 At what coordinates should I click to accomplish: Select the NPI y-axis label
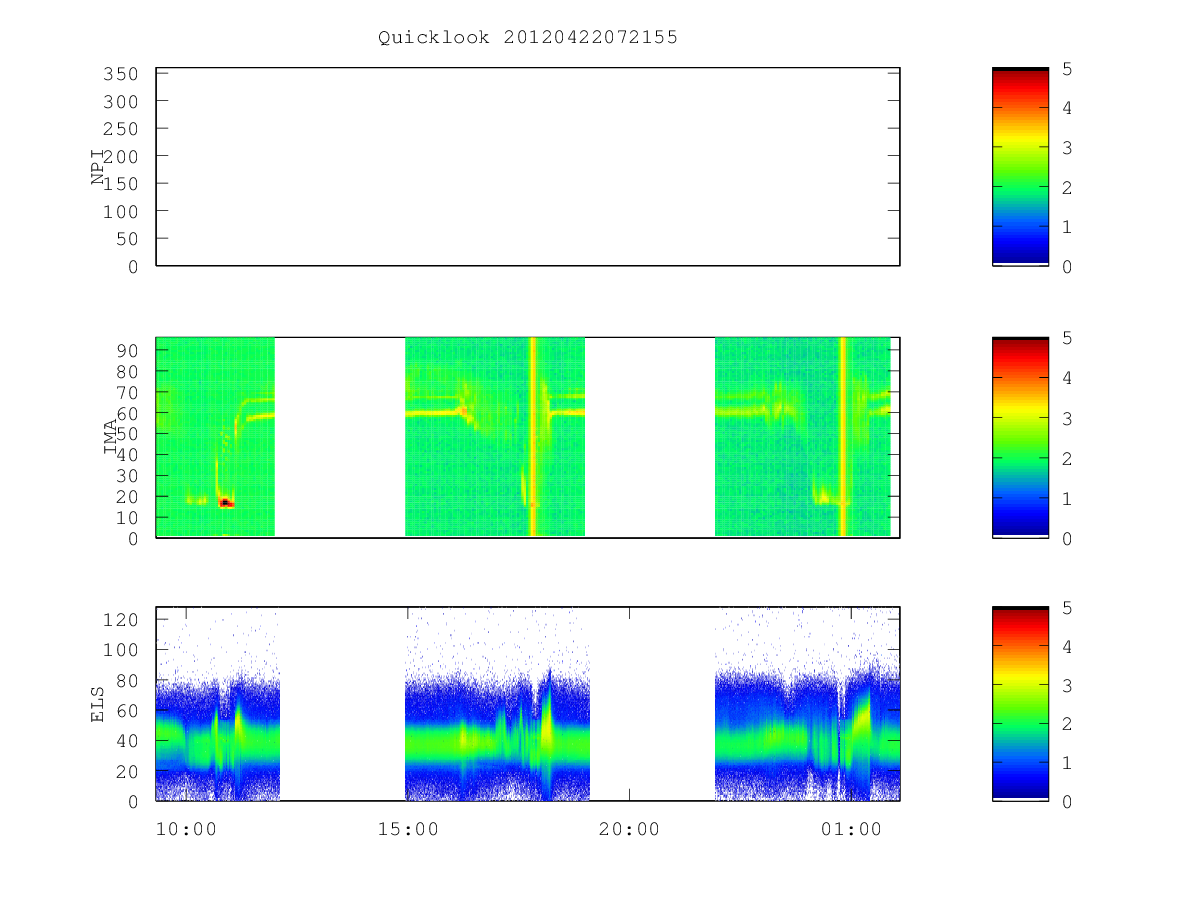pos(99,167)
